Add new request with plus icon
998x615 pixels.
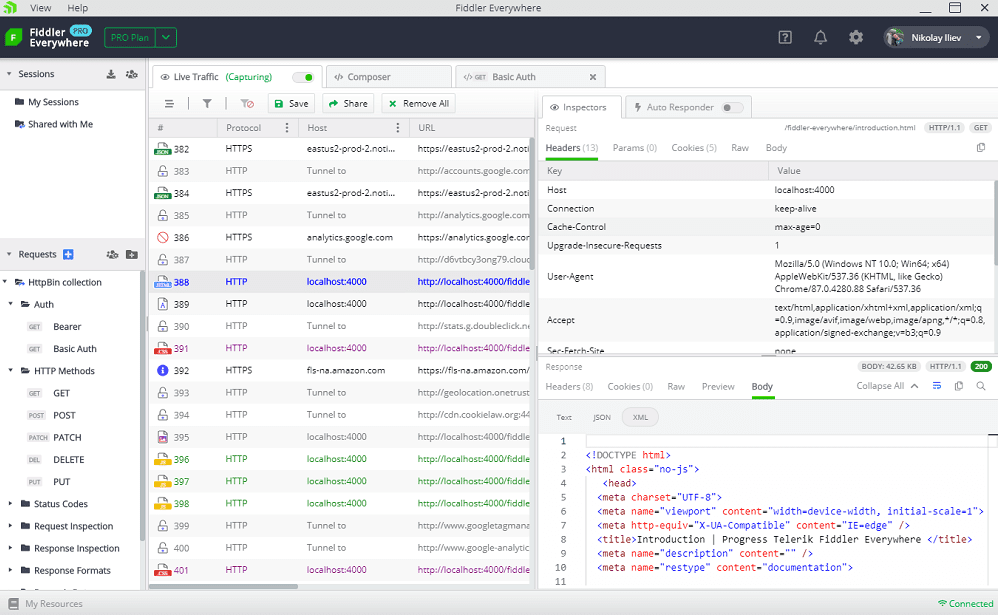68,254
